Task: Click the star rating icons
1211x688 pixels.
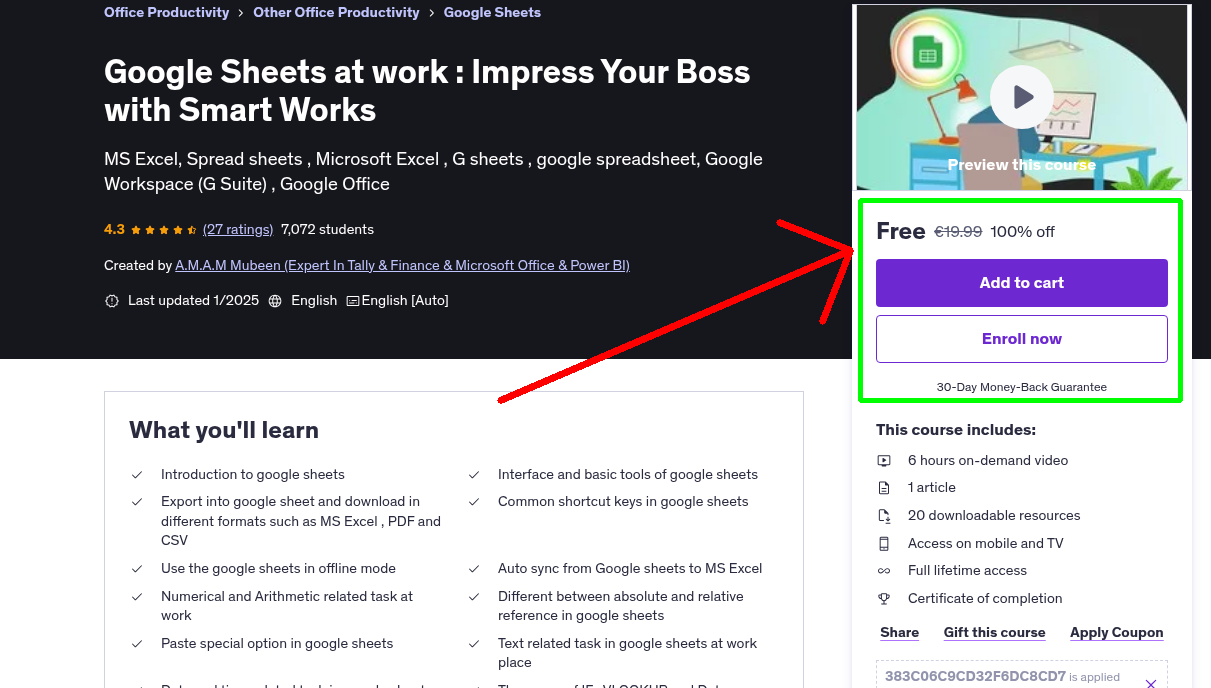Action: 164,230
